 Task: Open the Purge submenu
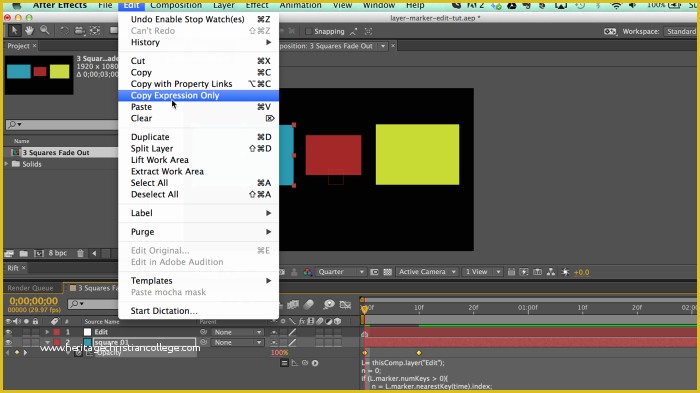tap(198, 232)
